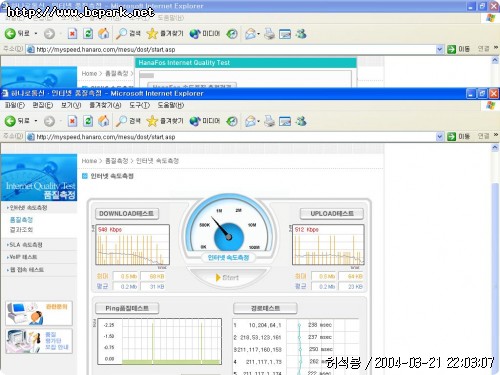Open the 도구(T) menu
The width and height of the screenshot is (500, 375).
pos(139,105)
